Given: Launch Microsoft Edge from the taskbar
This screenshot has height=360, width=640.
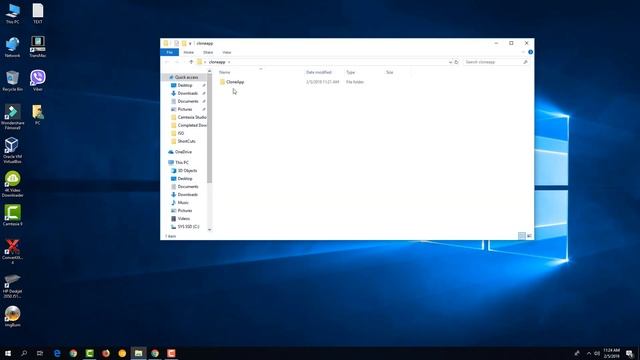Looking at the screenshot, I should point(57,353).
